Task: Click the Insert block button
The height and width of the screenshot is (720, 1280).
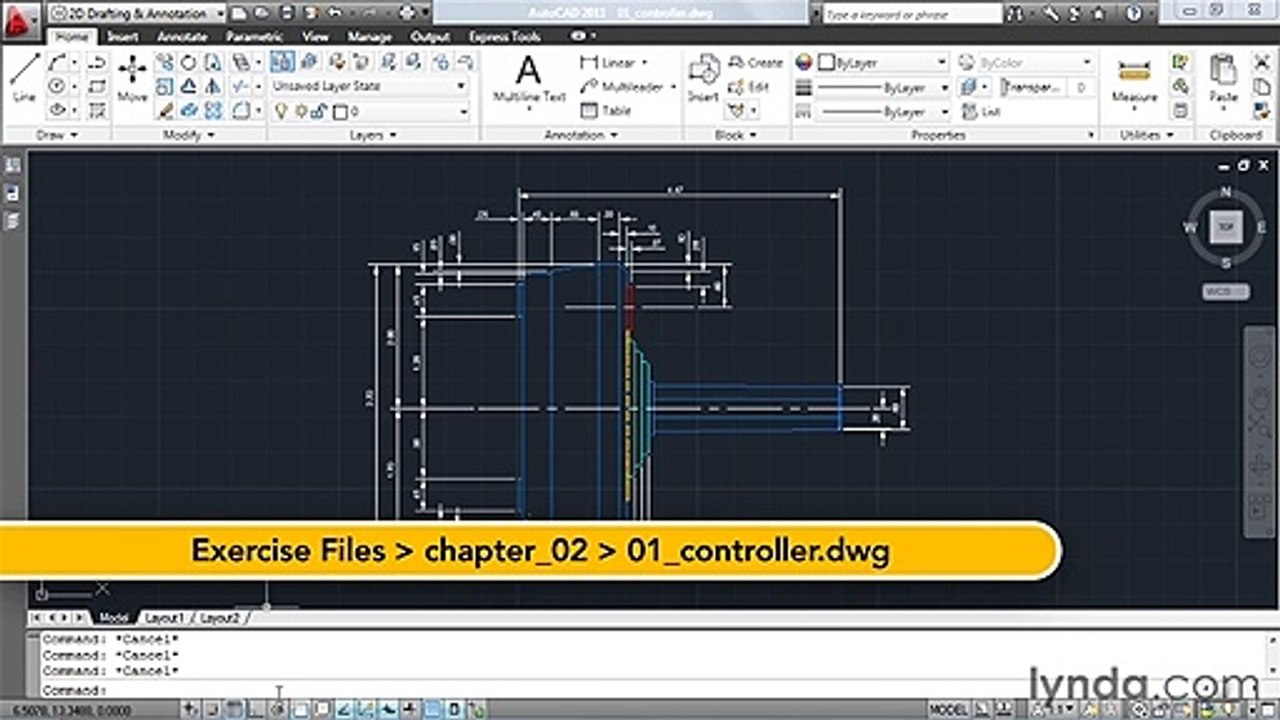Action: coord(703,79)
